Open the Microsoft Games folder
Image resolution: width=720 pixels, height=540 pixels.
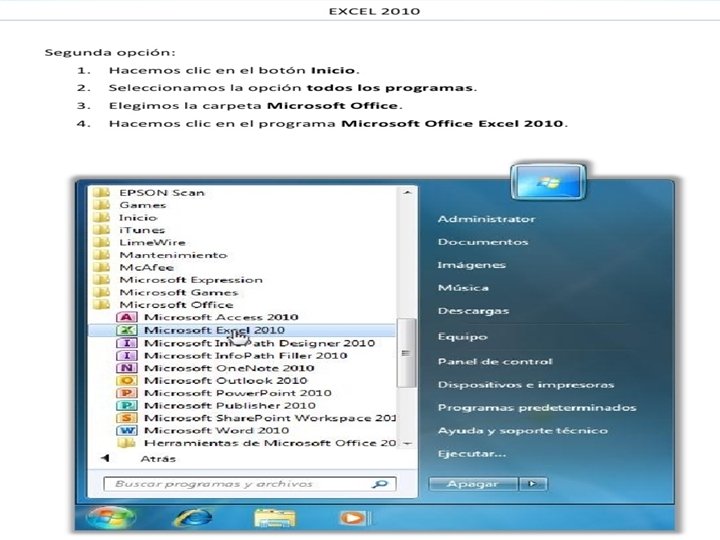click(x=179, y=292)
